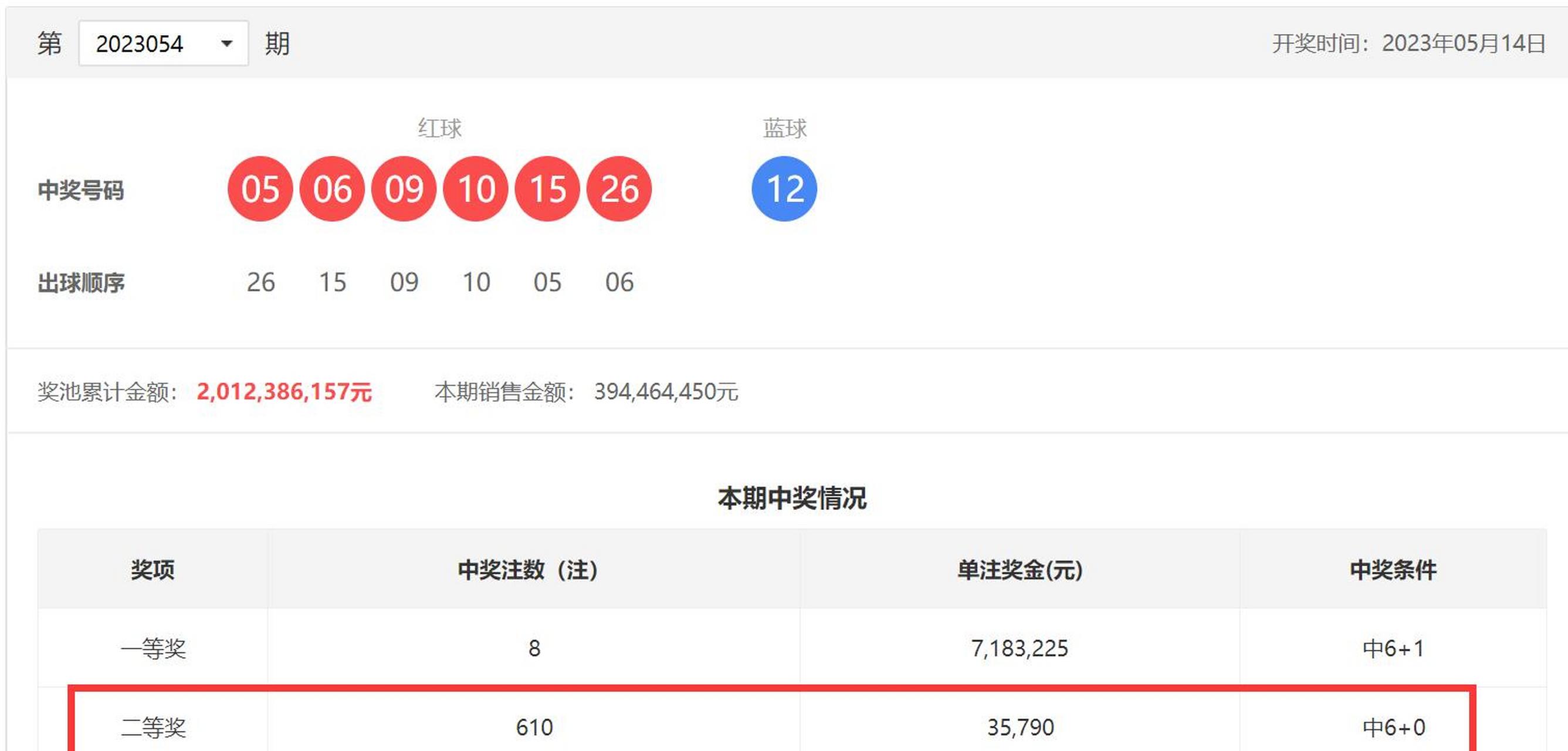The height and width of the screenshot is (751, 1568).
Task: Click first prize amount 7,183,225
Action: click(x=1020, y=649)
